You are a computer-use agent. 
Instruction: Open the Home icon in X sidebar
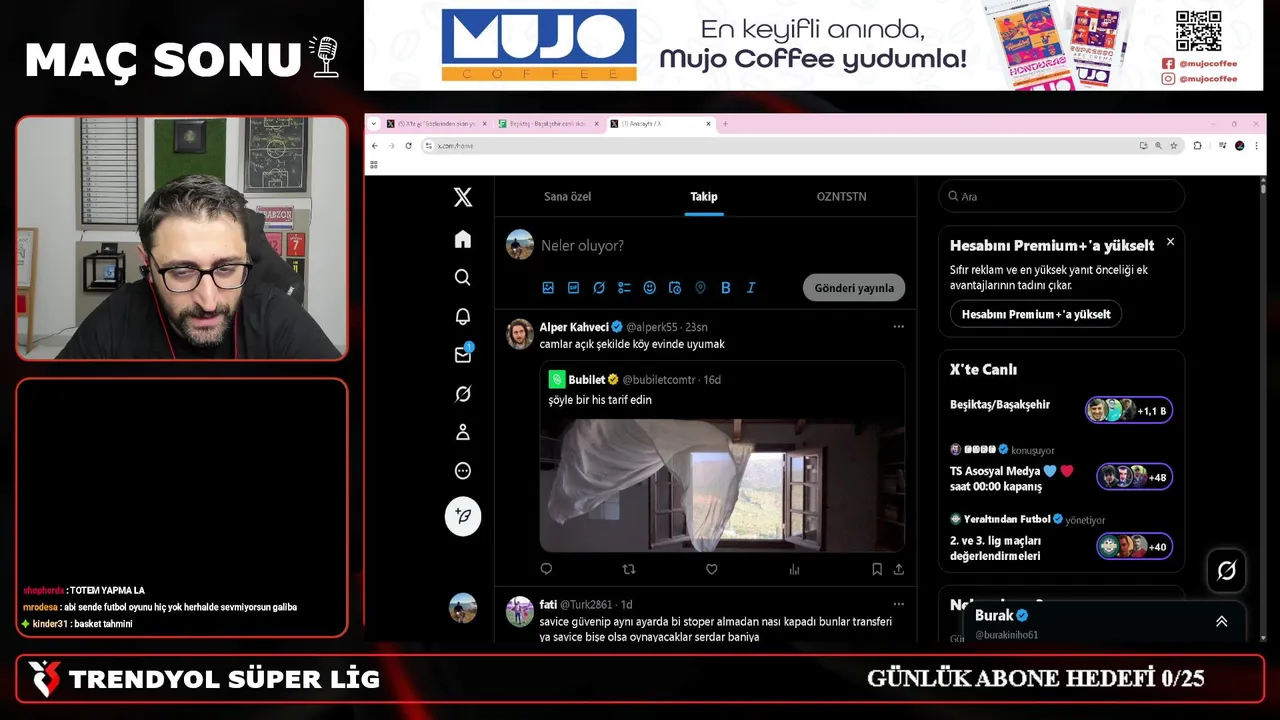point(463,239)
